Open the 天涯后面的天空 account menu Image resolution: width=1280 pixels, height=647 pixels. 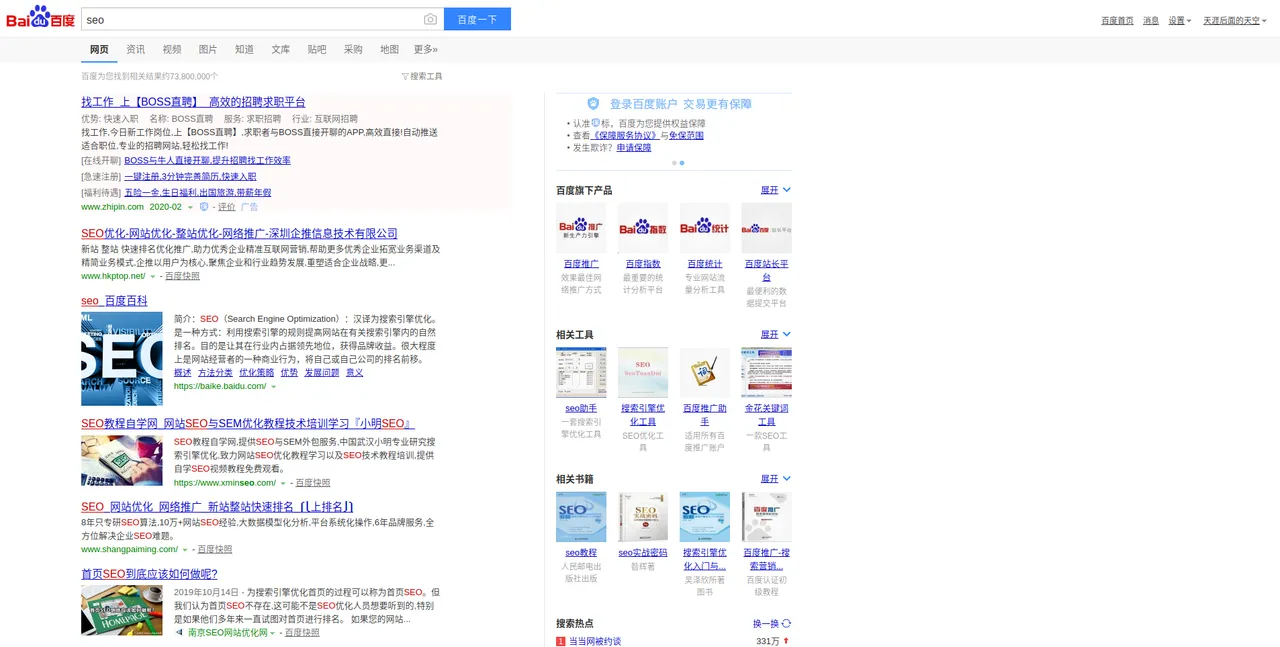click(1234, 20)
